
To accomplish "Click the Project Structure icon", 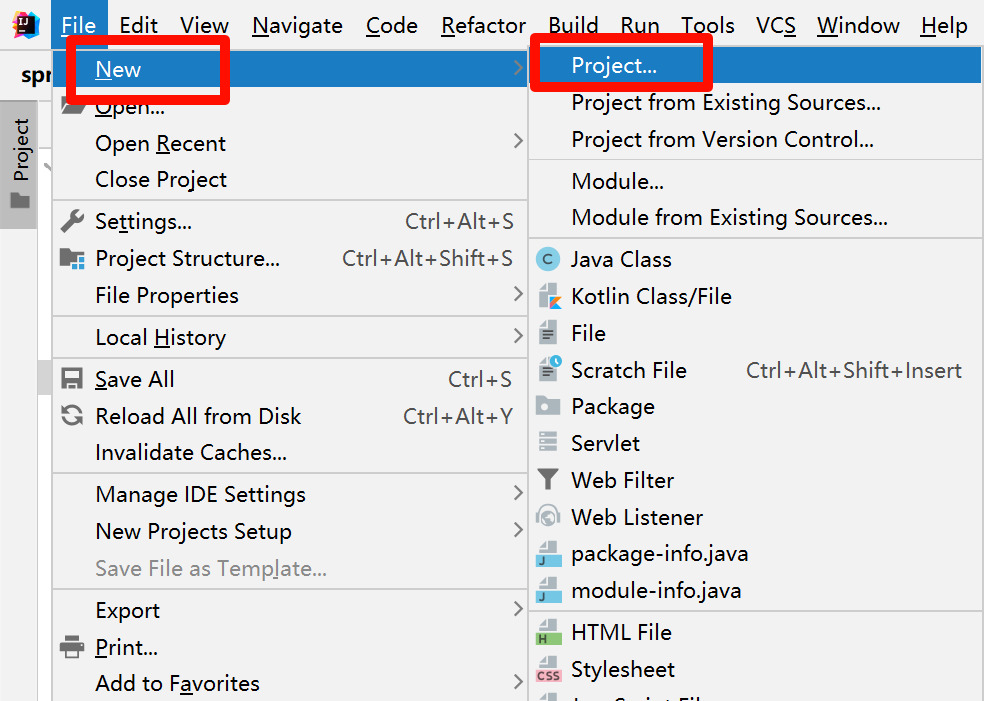I will 72,259.
